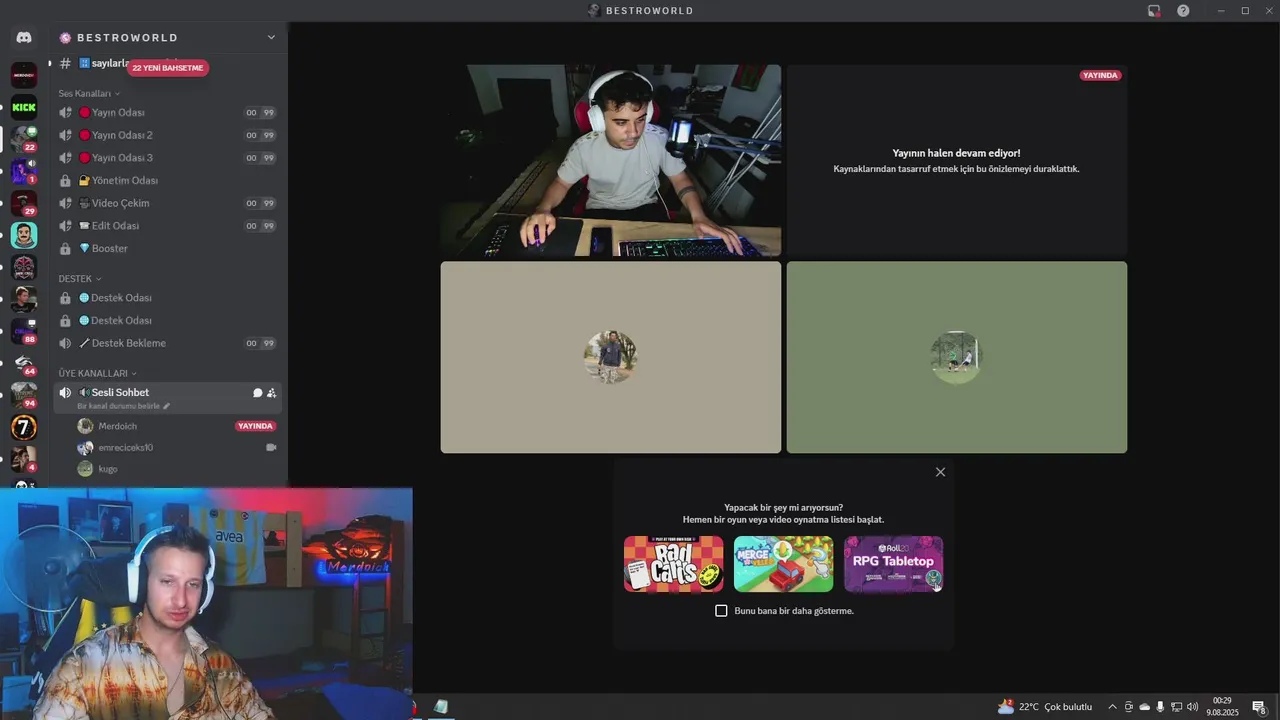Join the Edit Odası voice channel
The image size is (1280, 720).
(167, 226)
